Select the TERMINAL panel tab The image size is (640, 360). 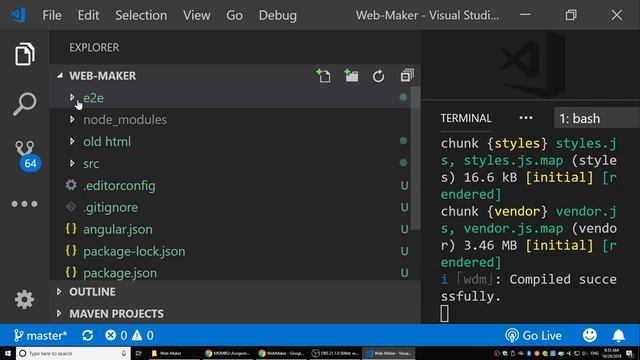pyautogui.click(x=466, y=118)
